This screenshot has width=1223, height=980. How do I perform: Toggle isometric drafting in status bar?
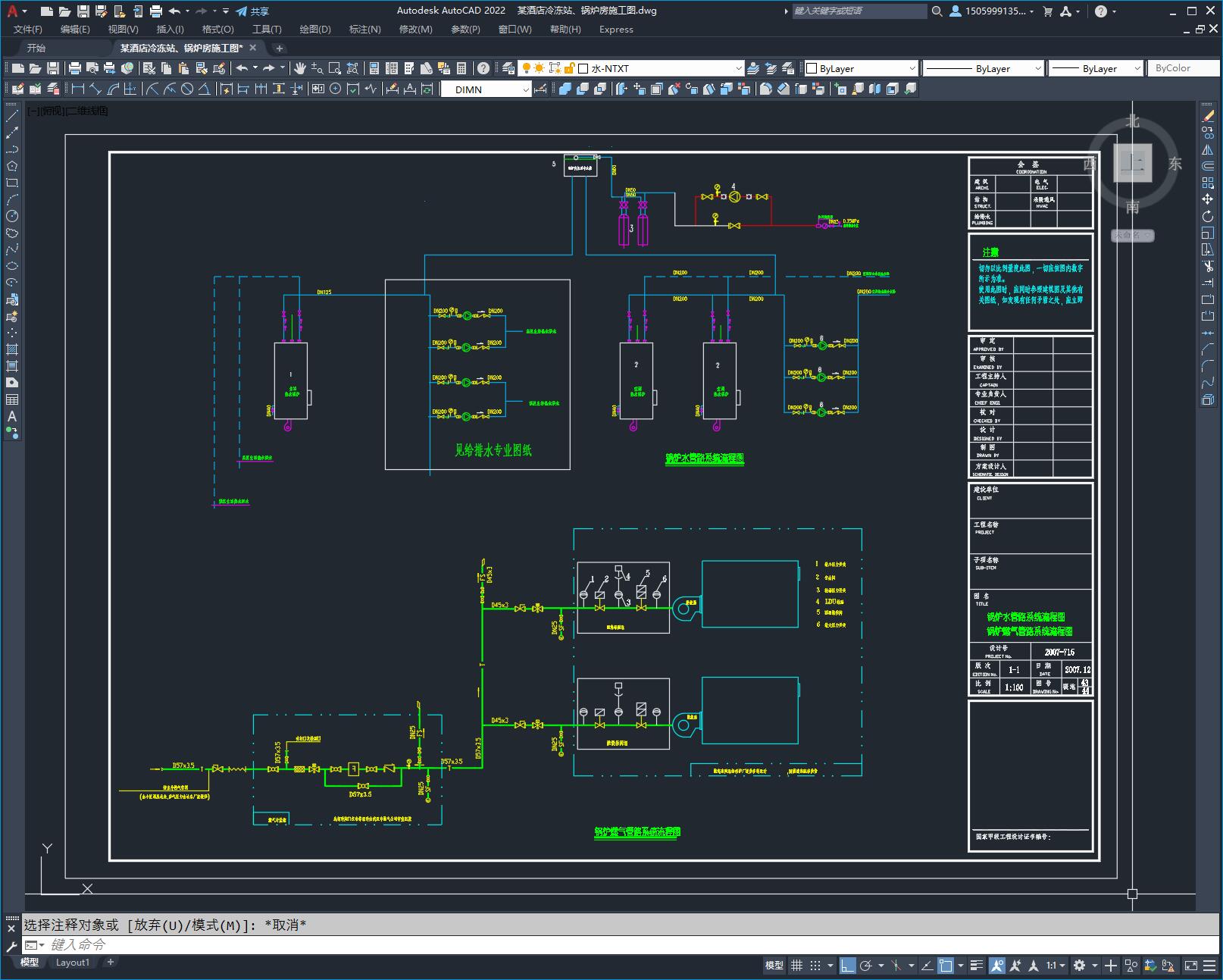pos(896,966)
